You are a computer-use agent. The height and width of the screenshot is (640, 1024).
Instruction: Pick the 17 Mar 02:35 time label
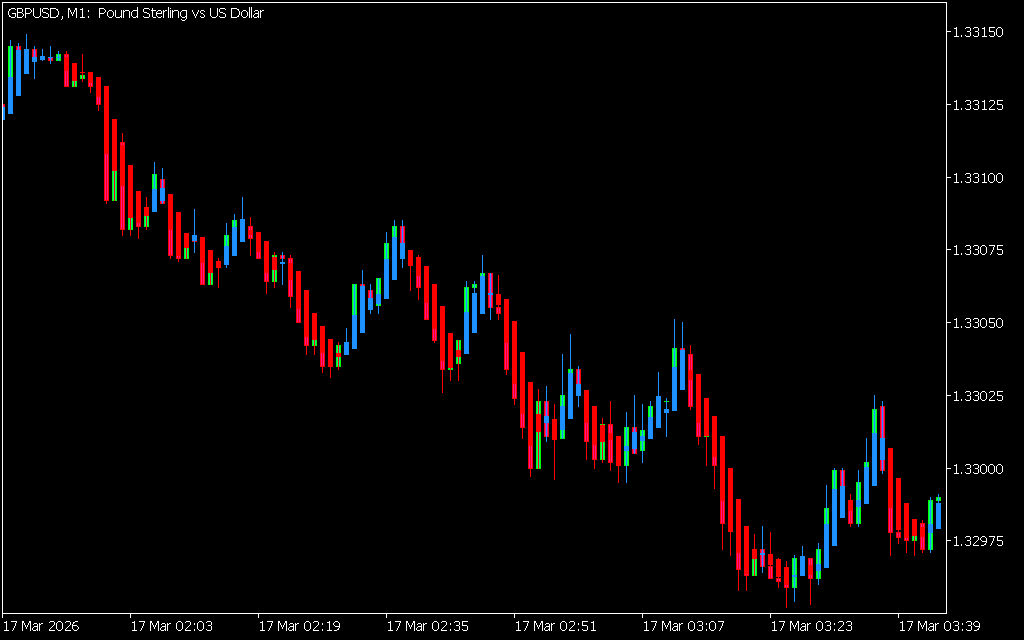(x=427, y=626)
